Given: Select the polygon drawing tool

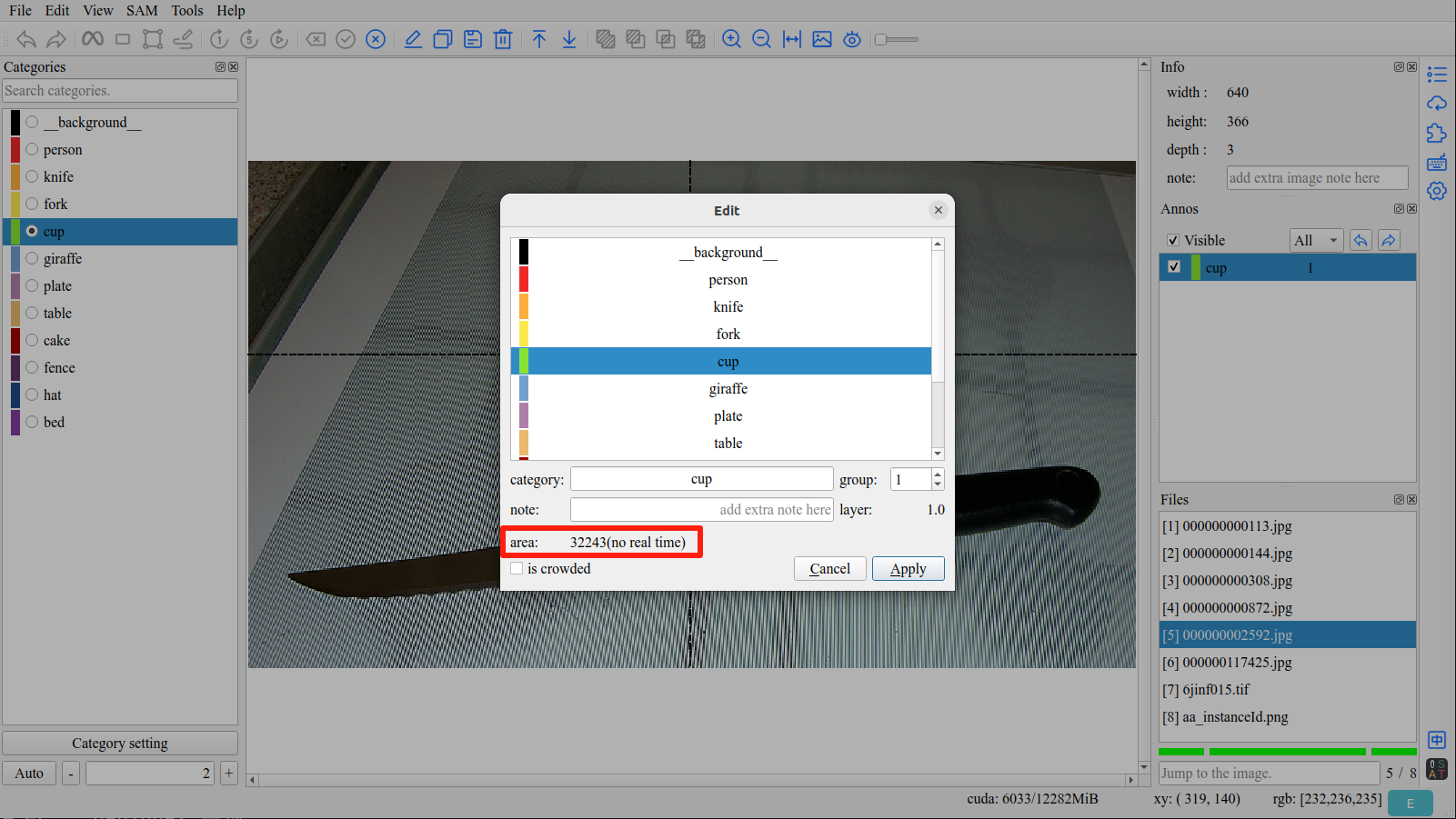Looking at the screenshot, I should pos(153,39).
